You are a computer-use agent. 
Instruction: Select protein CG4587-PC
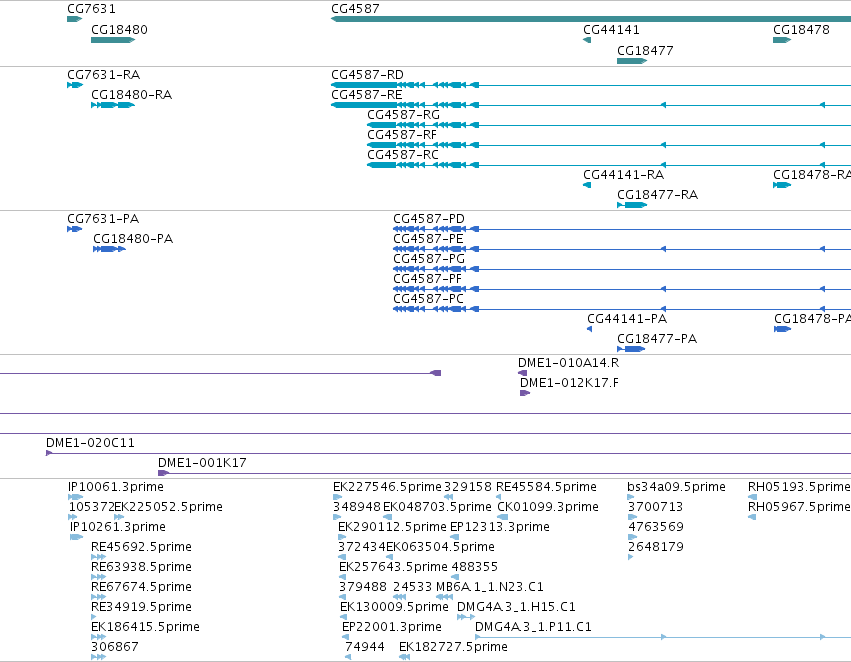click(428, 300)
